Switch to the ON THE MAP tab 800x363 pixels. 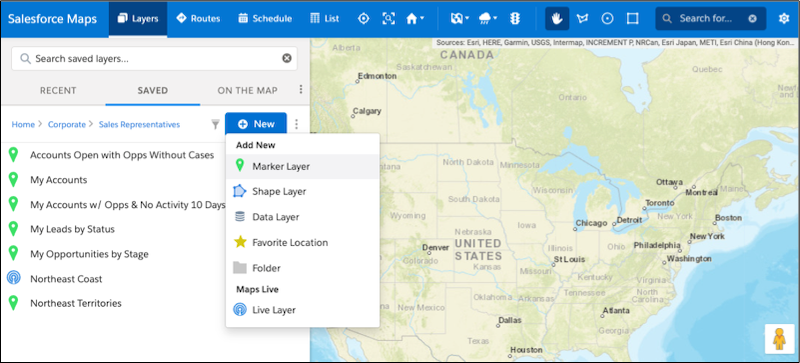tap(247, 90)
